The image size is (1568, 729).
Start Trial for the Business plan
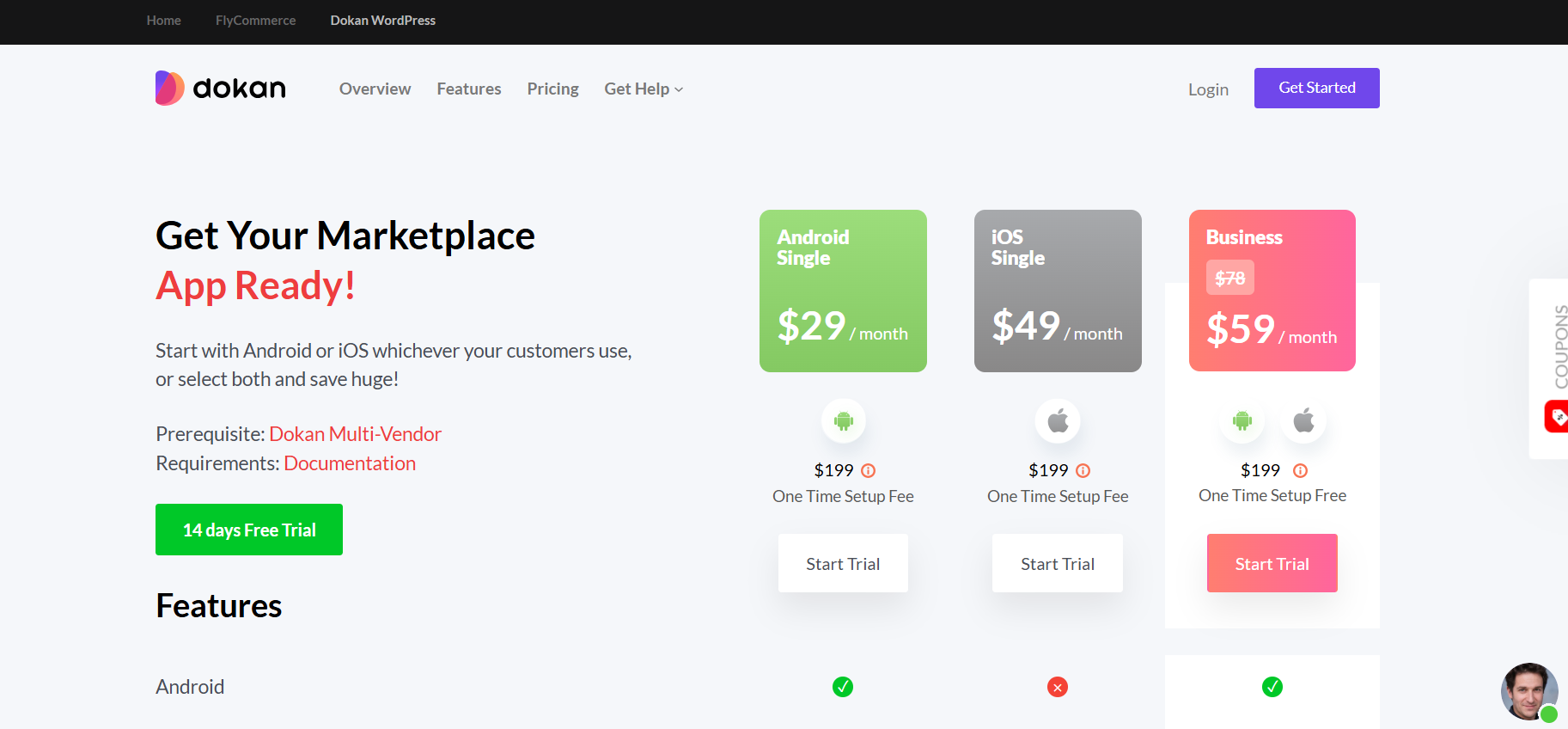1272,564
